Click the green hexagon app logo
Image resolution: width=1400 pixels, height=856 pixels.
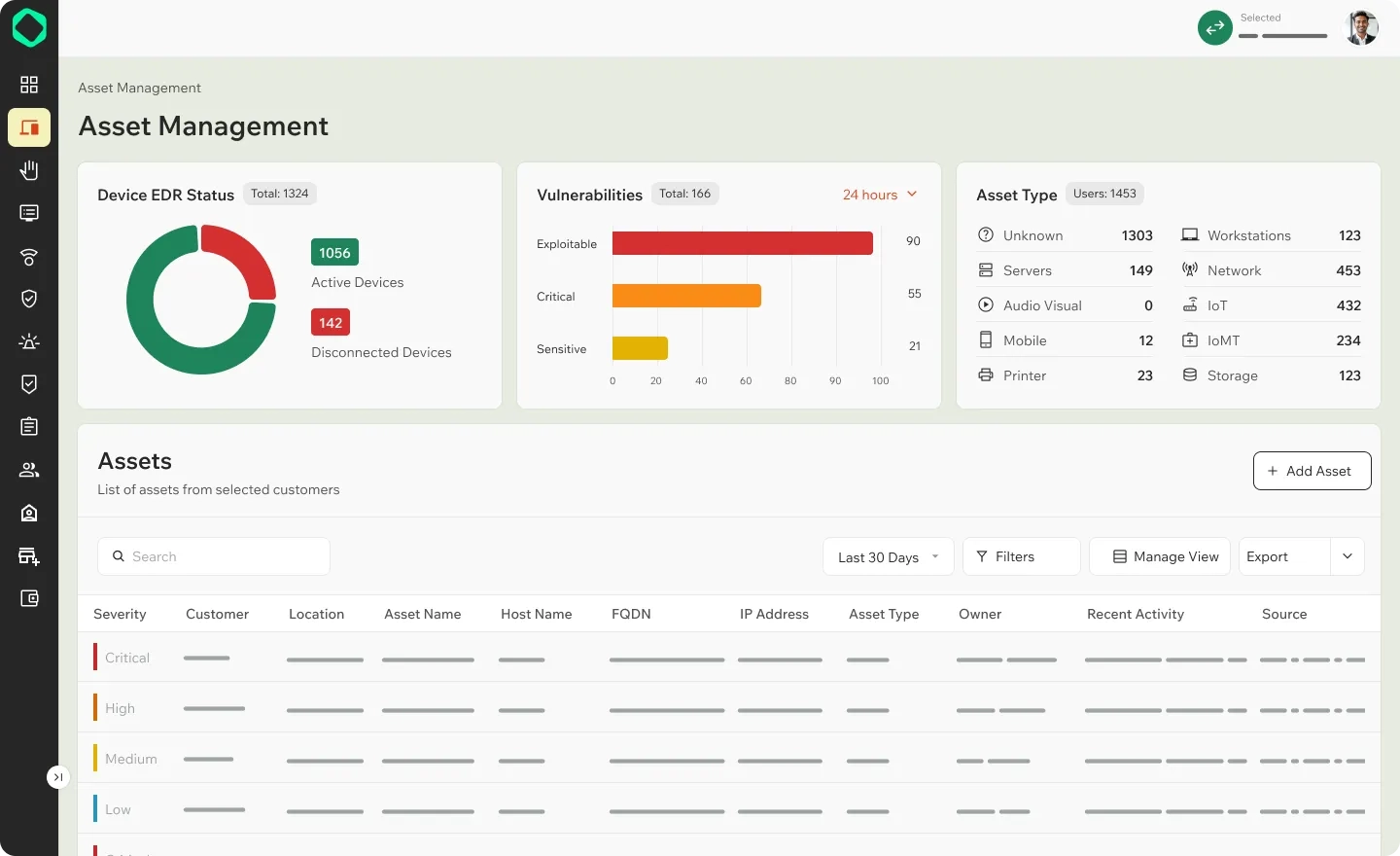(29, 28)
